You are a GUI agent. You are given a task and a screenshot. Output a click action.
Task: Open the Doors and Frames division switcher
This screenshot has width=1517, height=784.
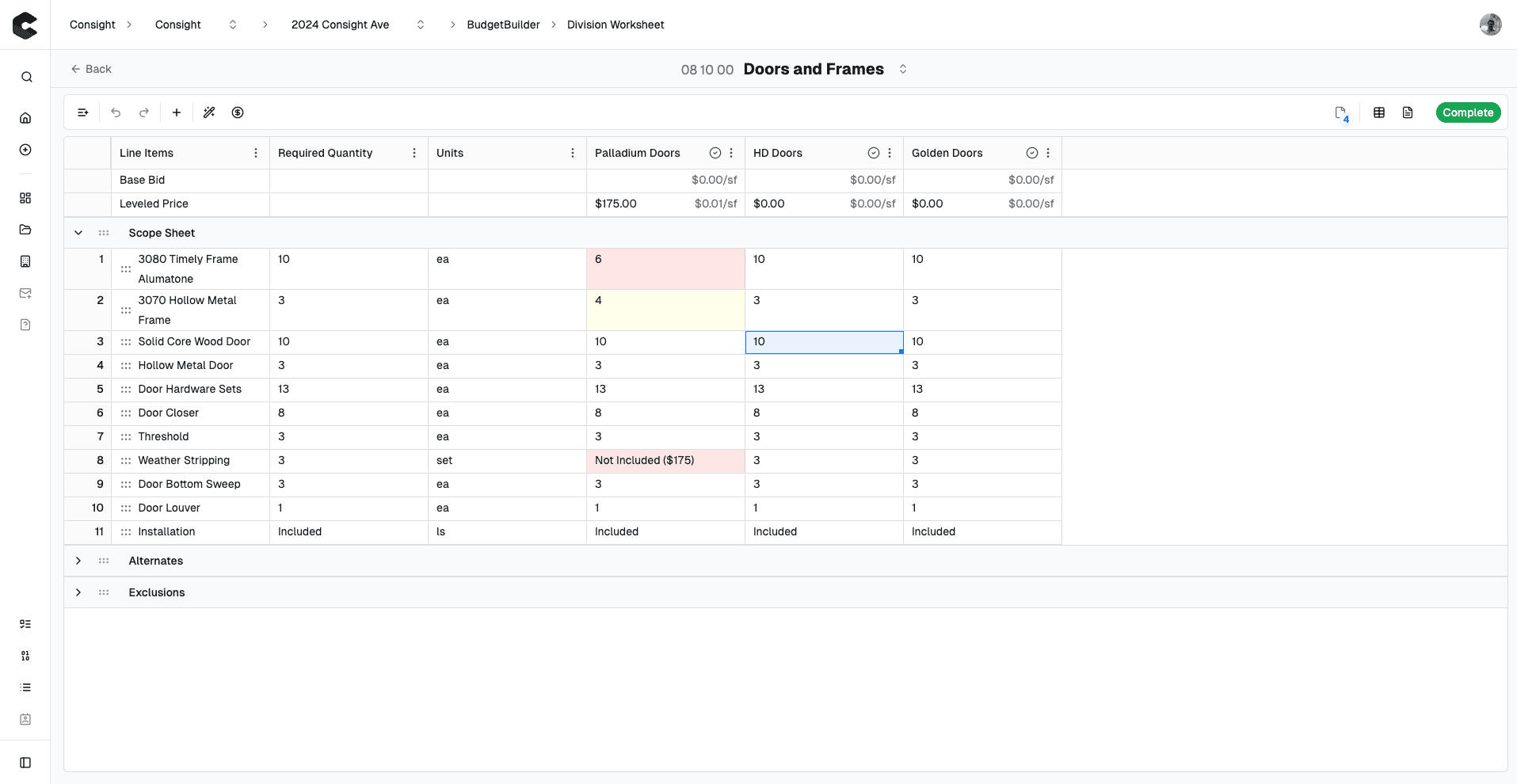(903, 69)
